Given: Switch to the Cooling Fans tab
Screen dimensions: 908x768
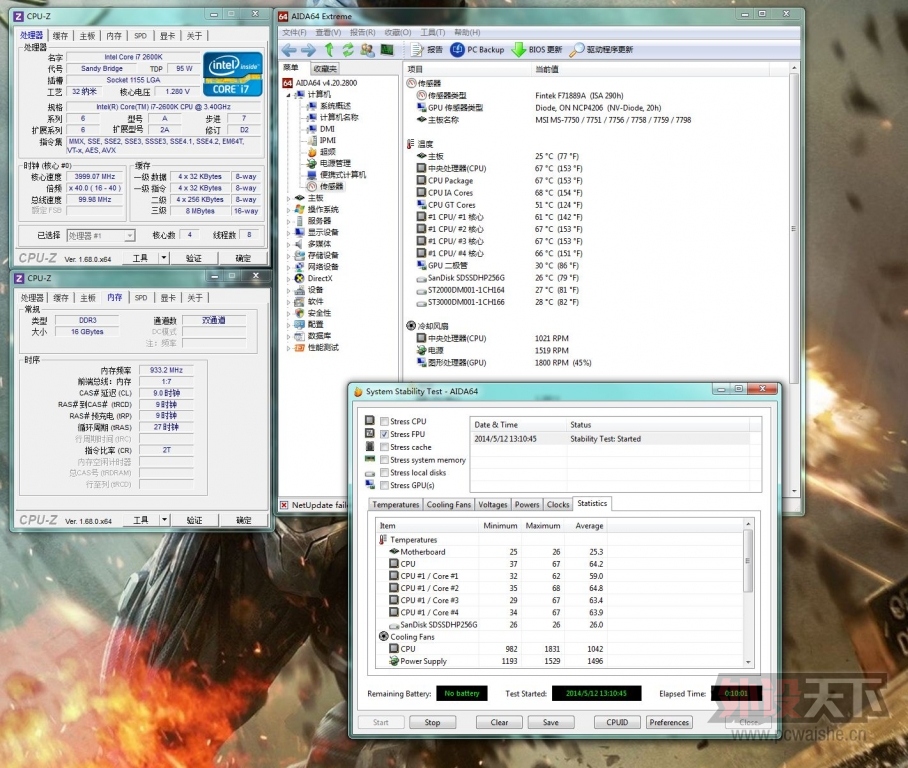Looking at the screenshot, I should [x=449, y=504].
